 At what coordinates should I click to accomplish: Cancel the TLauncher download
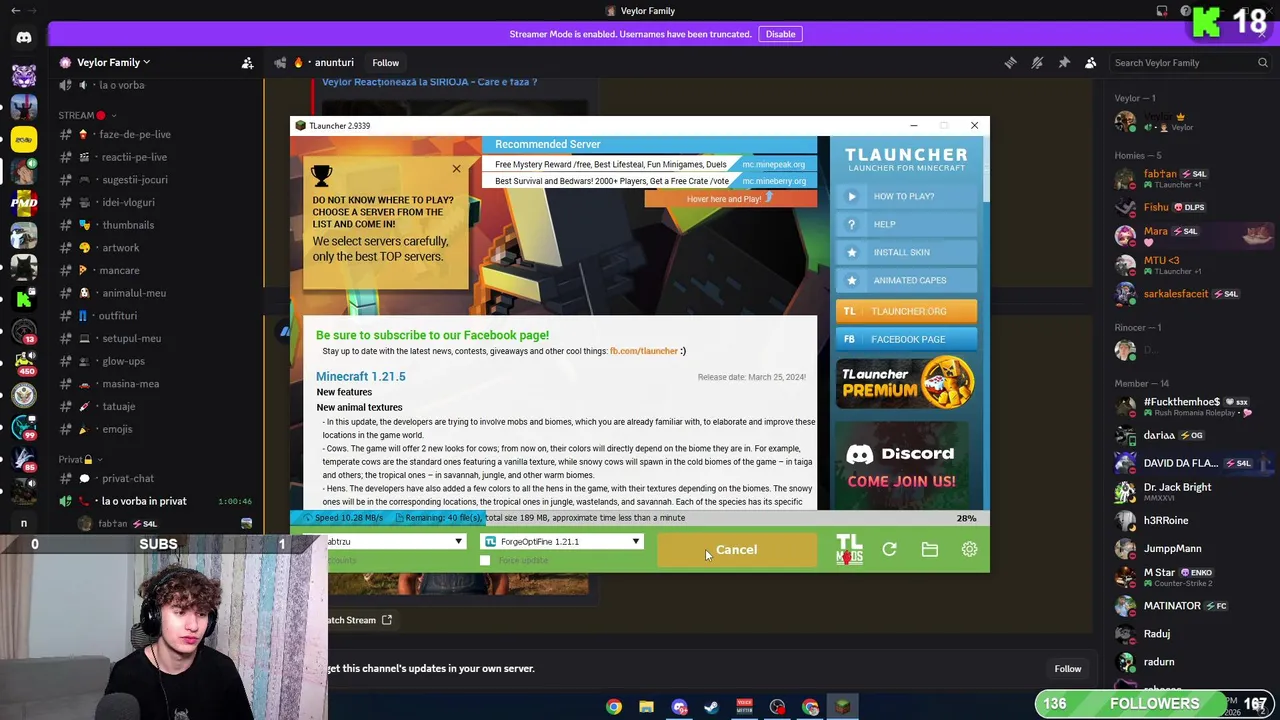click(x=737, y=550)
